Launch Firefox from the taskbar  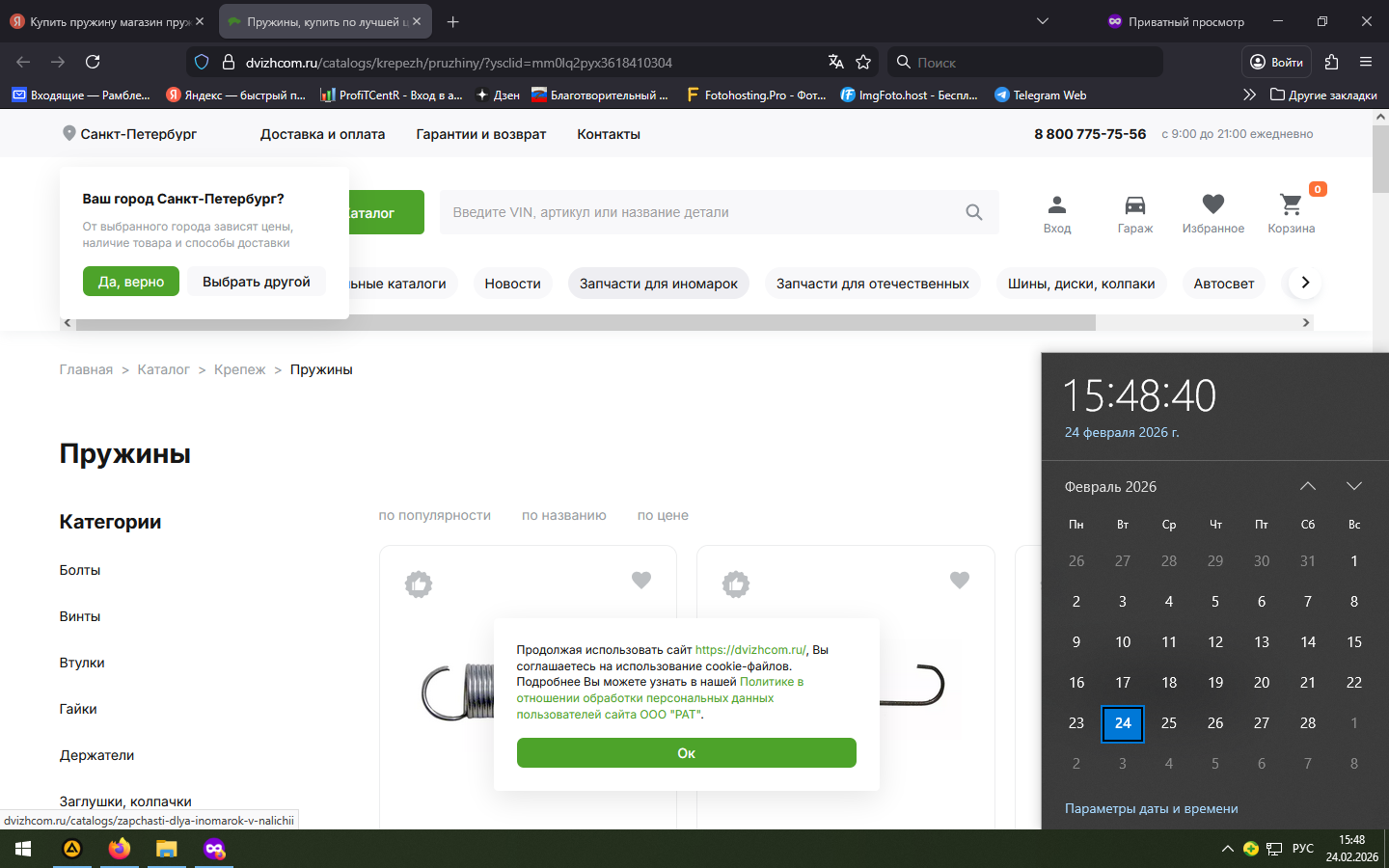click(x=120, y=849)
